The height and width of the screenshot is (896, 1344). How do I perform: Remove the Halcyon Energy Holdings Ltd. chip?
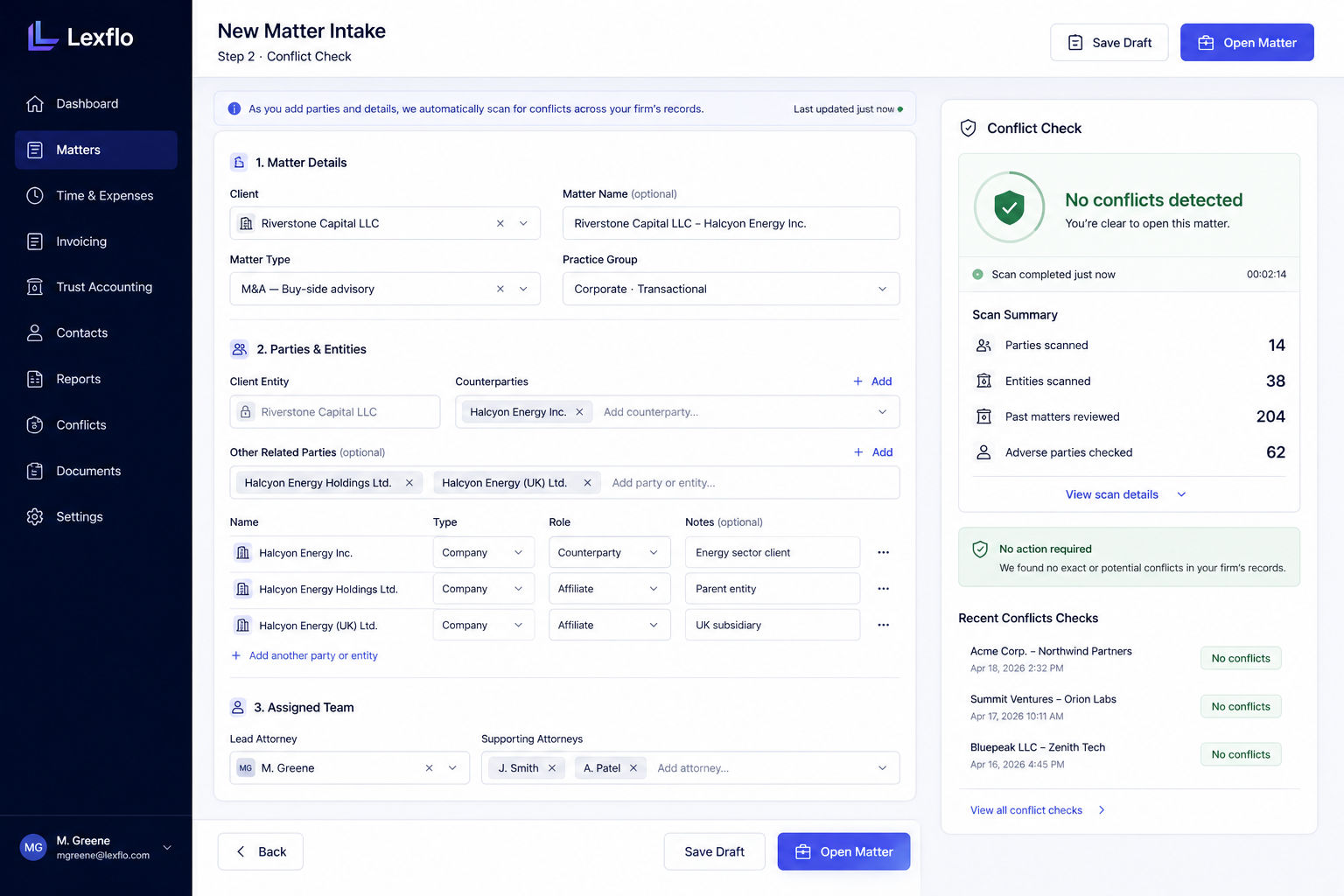[x=409, y=483]
